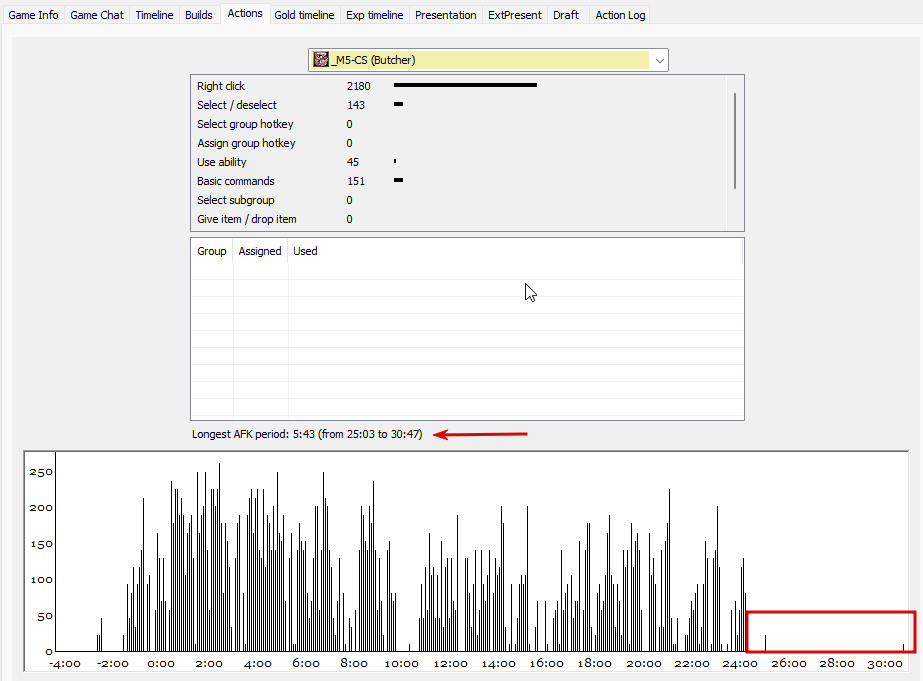Select the _M5-CS (Butcher) player field

click(488, 60)
